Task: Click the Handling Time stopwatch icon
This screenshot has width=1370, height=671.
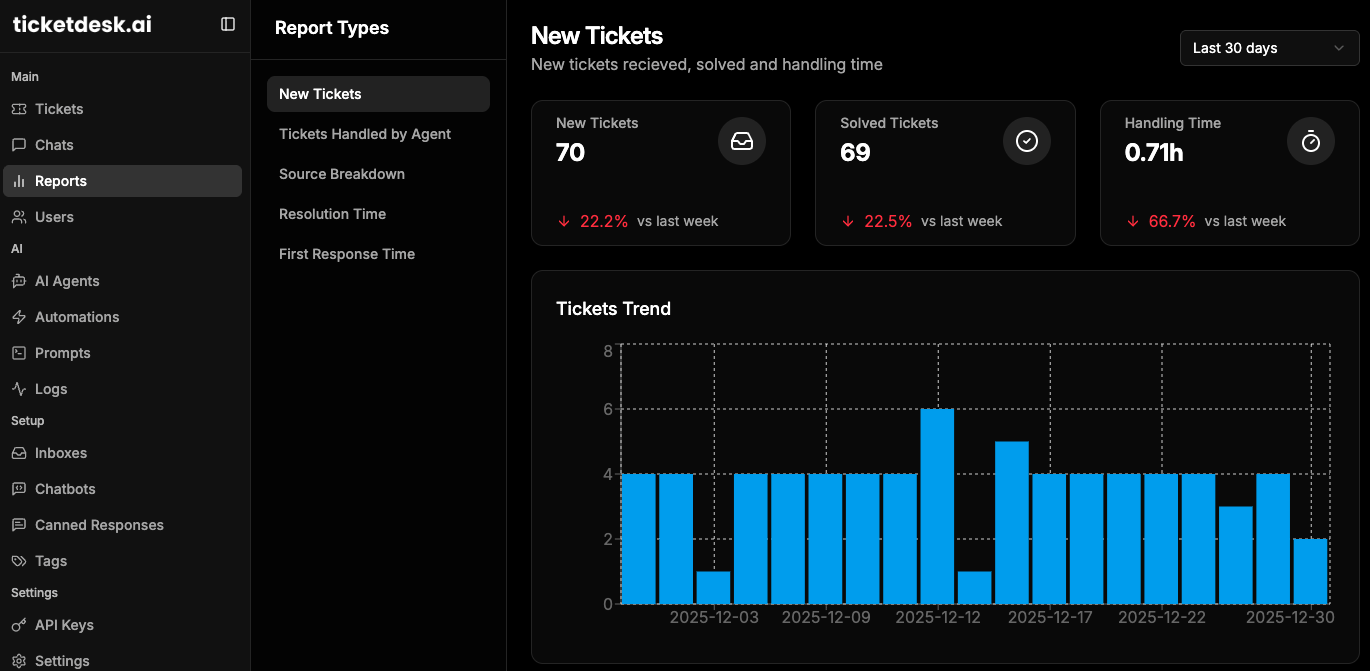Action: [1311, 142]
